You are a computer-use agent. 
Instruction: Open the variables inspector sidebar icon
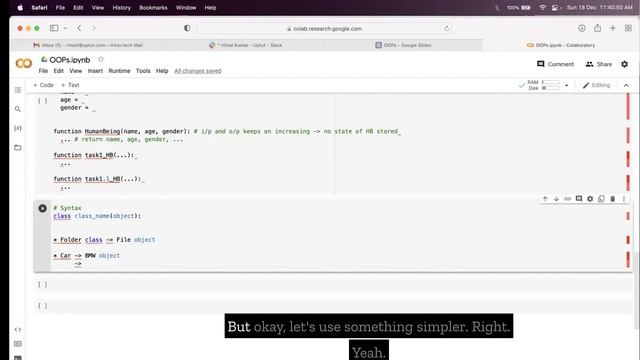(x=18, y=128)
